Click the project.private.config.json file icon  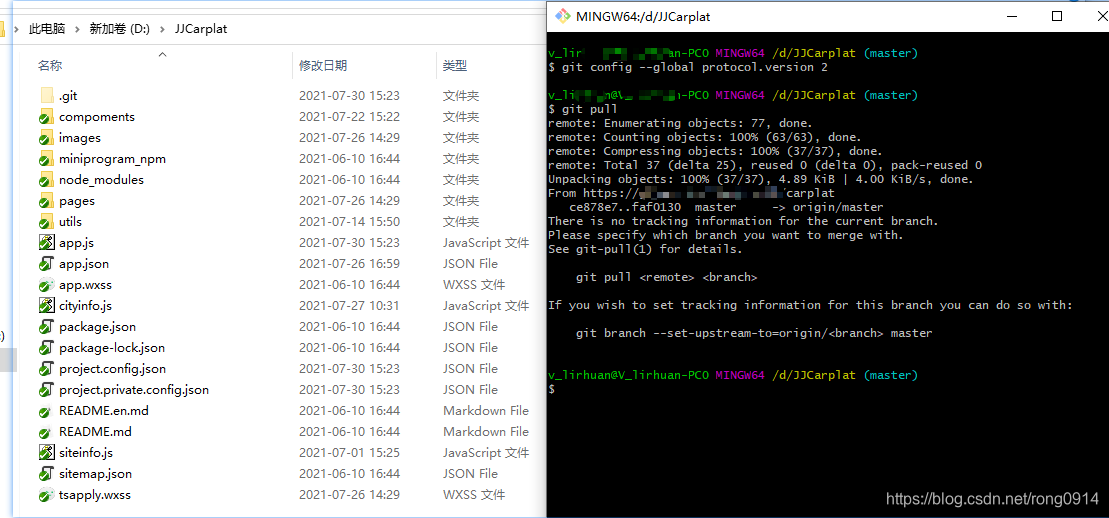47,390
